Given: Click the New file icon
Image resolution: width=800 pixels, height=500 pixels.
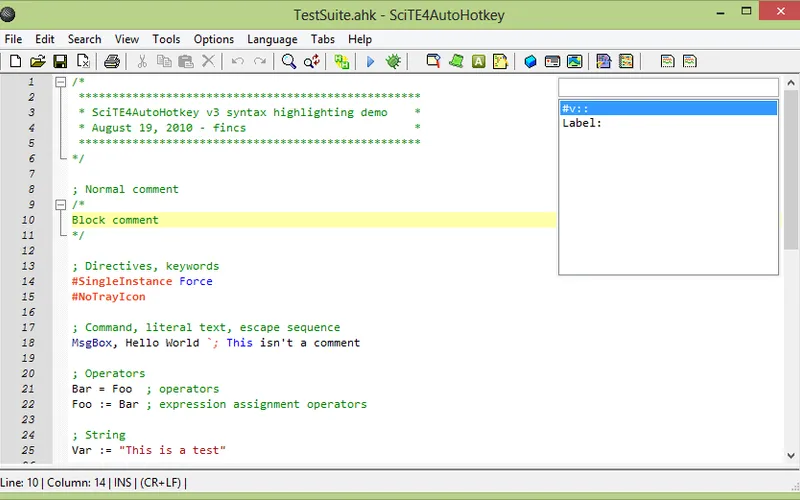Looking at the screenshot, I should (15, 62).
